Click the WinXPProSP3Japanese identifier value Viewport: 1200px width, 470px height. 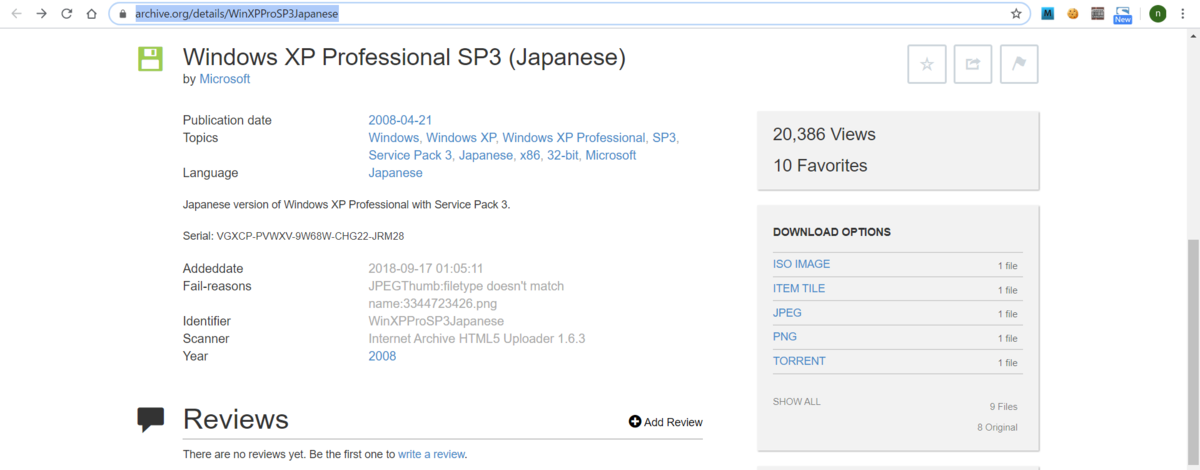pos(436,321)
